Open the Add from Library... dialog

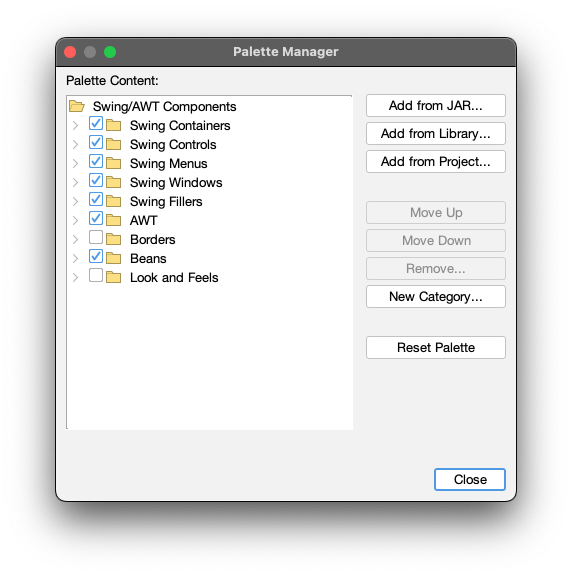(436, 134)
